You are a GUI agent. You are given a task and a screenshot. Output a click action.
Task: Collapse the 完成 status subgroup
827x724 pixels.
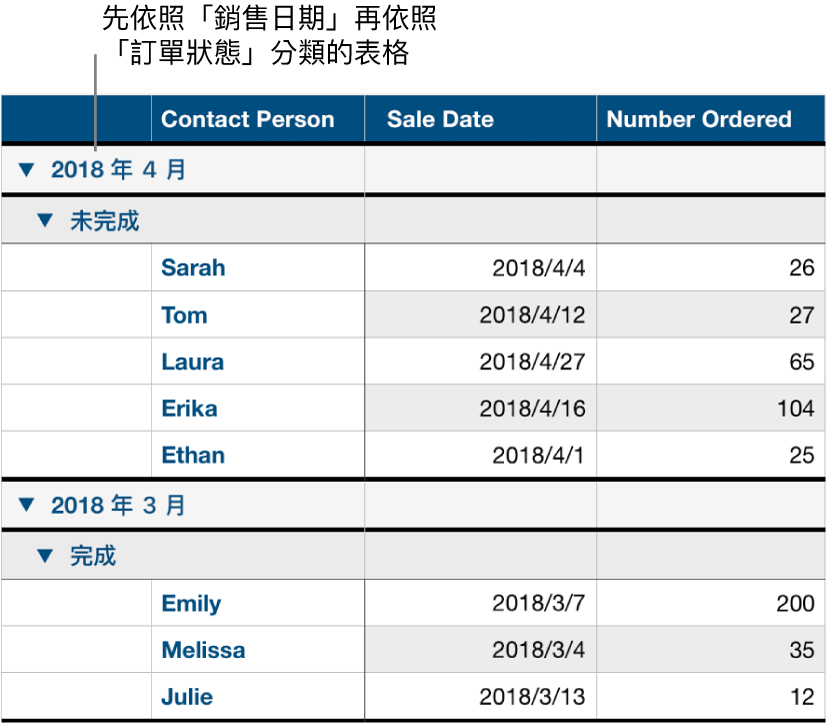[x=46, y=555]
